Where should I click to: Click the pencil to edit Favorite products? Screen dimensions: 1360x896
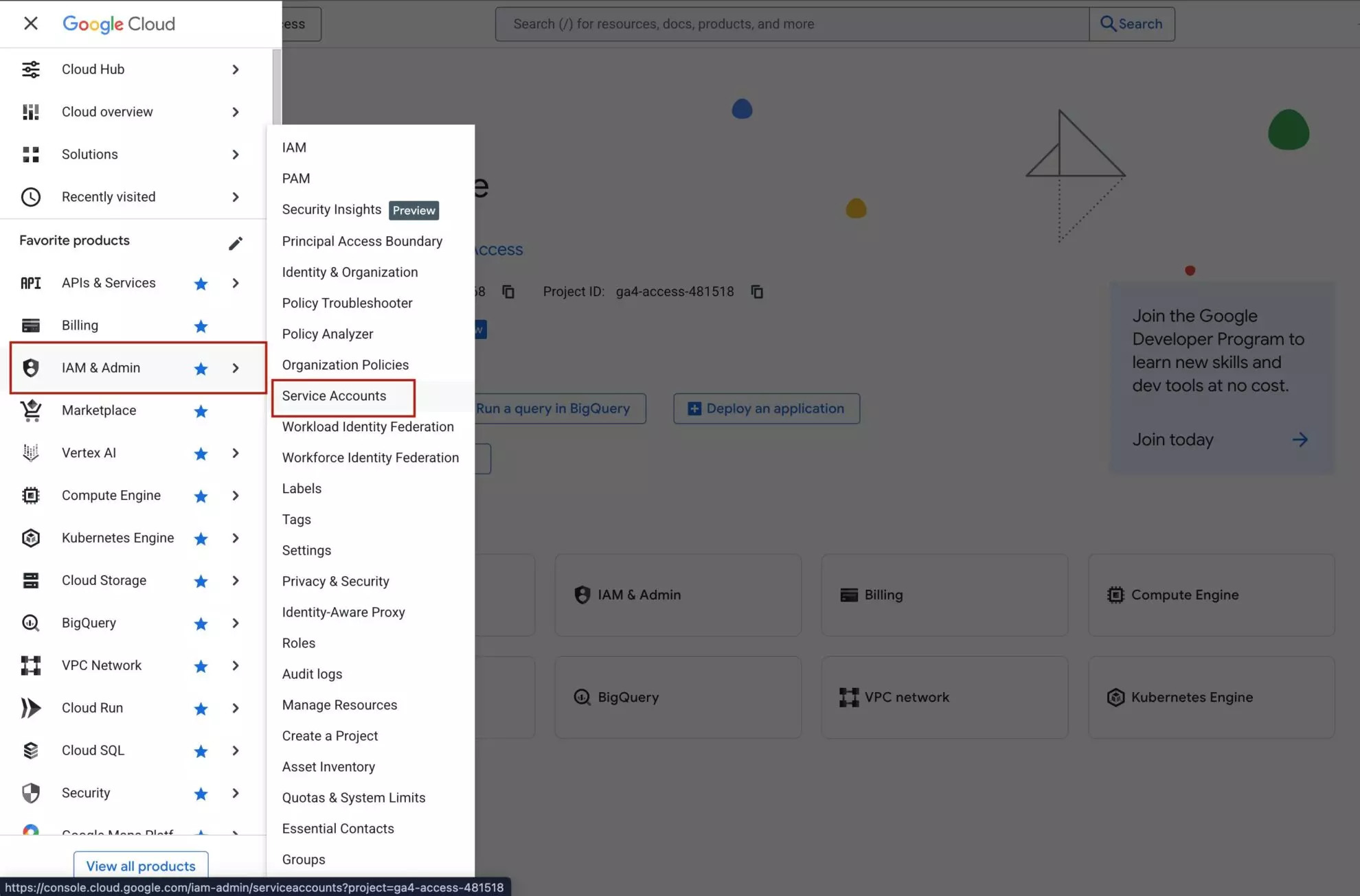[236, 243]
